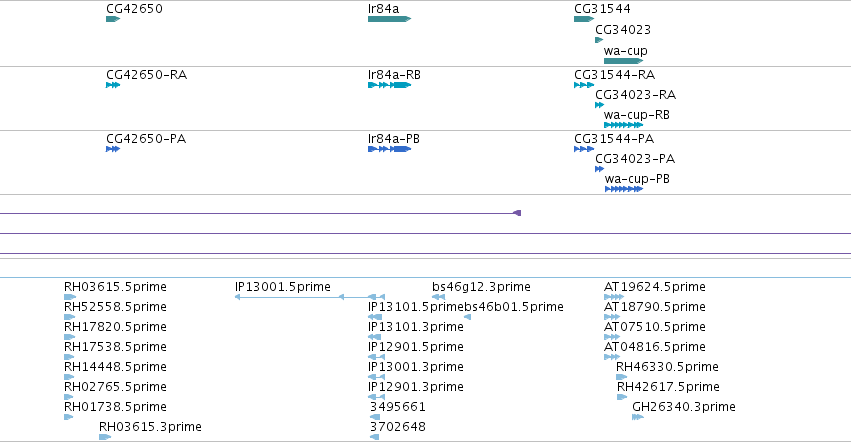
Task: Click the RH17820.5prime label
Action: click(x=115, y=327)
